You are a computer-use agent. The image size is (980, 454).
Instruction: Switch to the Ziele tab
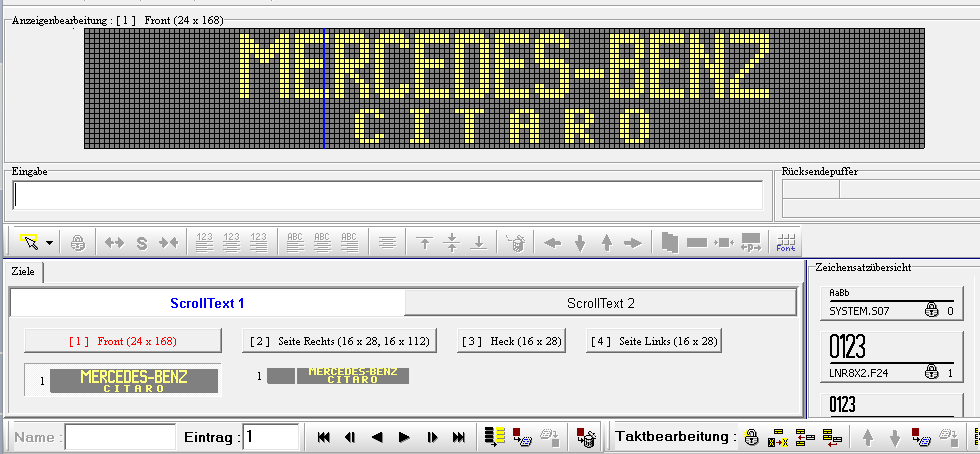[23, 272]
